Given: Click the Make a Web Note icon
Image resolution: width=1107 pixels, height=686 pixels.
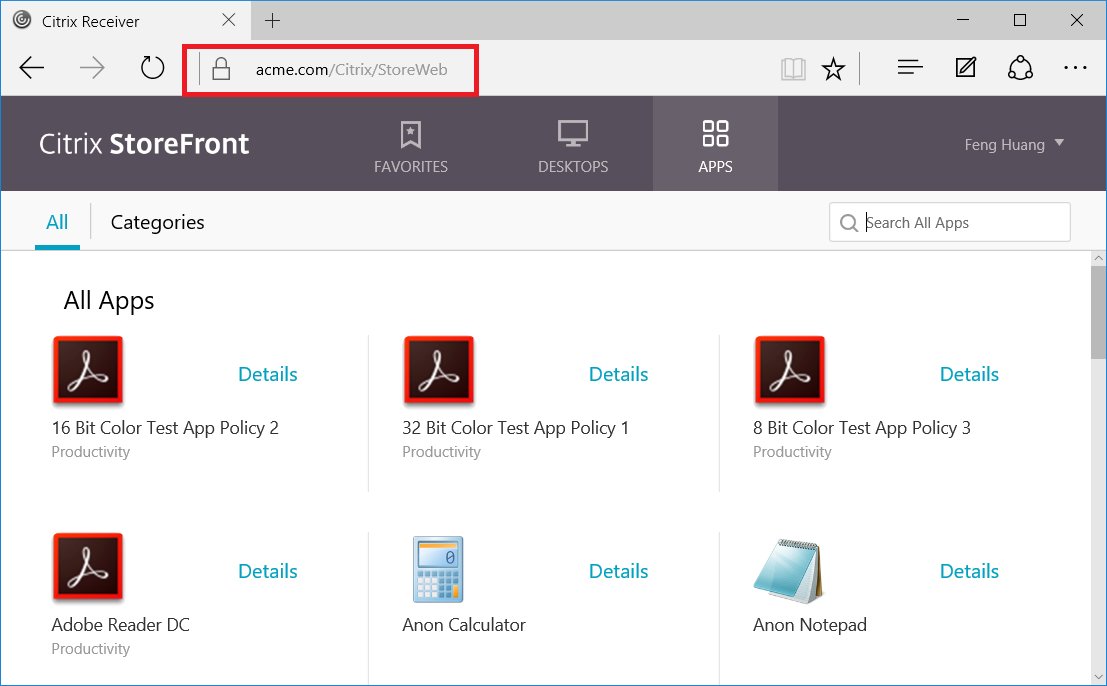Looking at the screenshot, I should (x=964, y=67).
